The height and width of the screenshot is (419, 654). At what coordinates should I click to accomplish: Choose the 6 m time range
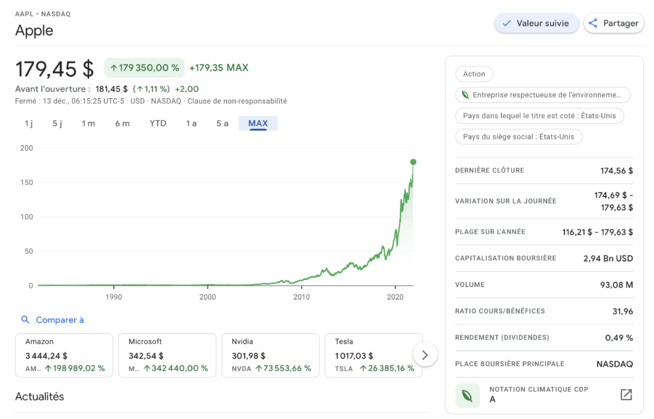(122, 124)
